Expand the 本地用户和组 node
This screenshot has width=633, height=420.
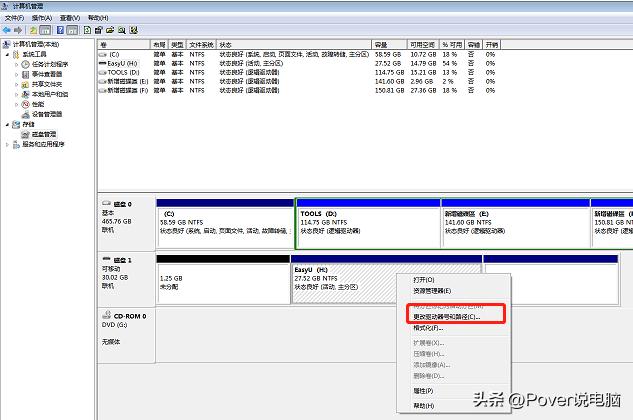pos(16,94)
